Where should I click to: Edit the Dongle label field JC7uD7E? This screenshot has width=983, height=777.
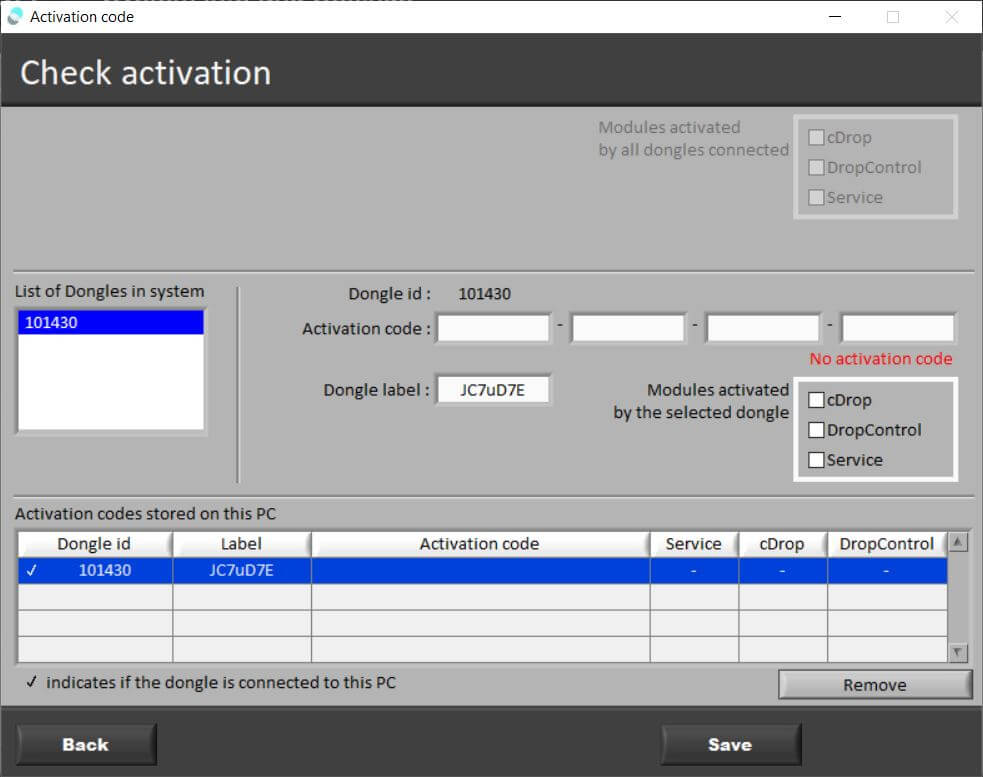pyautogui.click(x=493, y=390)
